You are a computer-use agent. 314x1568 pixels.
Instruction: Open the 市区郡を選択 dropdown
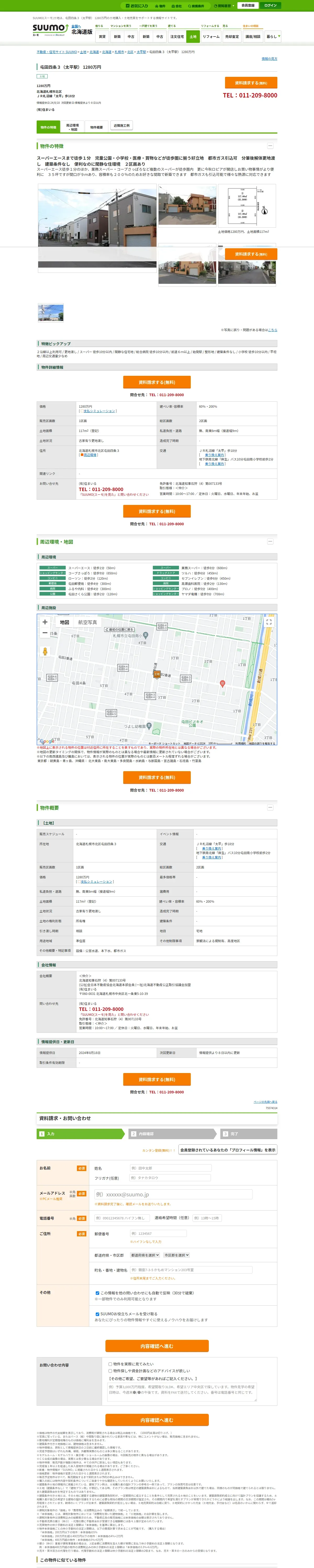pos(176,1255)
